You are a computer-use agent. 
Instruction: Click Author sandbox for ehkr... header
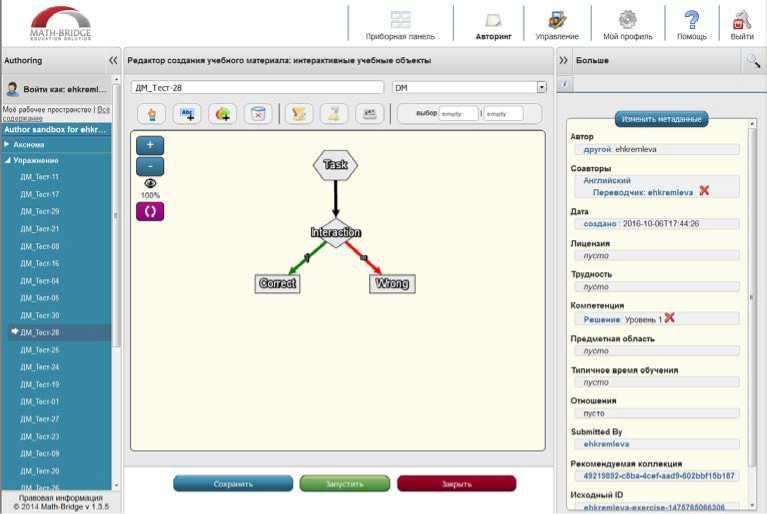tap(56, 130)
